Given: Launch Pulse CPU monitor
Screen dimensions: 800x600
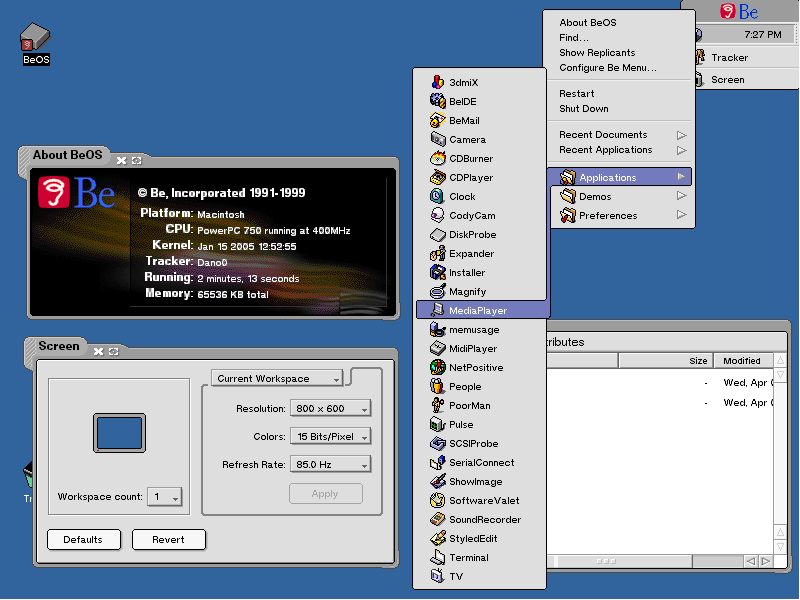Looking at the screenshot, I should [x=479, y=424].
